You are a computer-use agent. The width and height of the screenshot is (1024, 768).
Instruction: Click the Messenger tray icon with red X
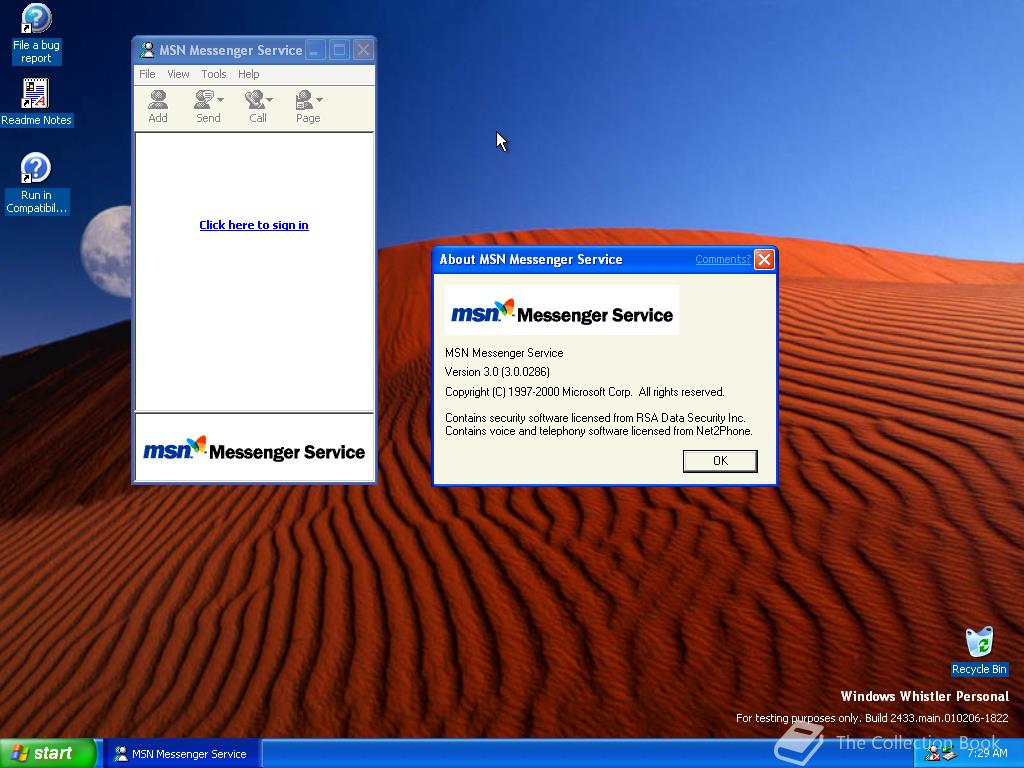(933, 754)
